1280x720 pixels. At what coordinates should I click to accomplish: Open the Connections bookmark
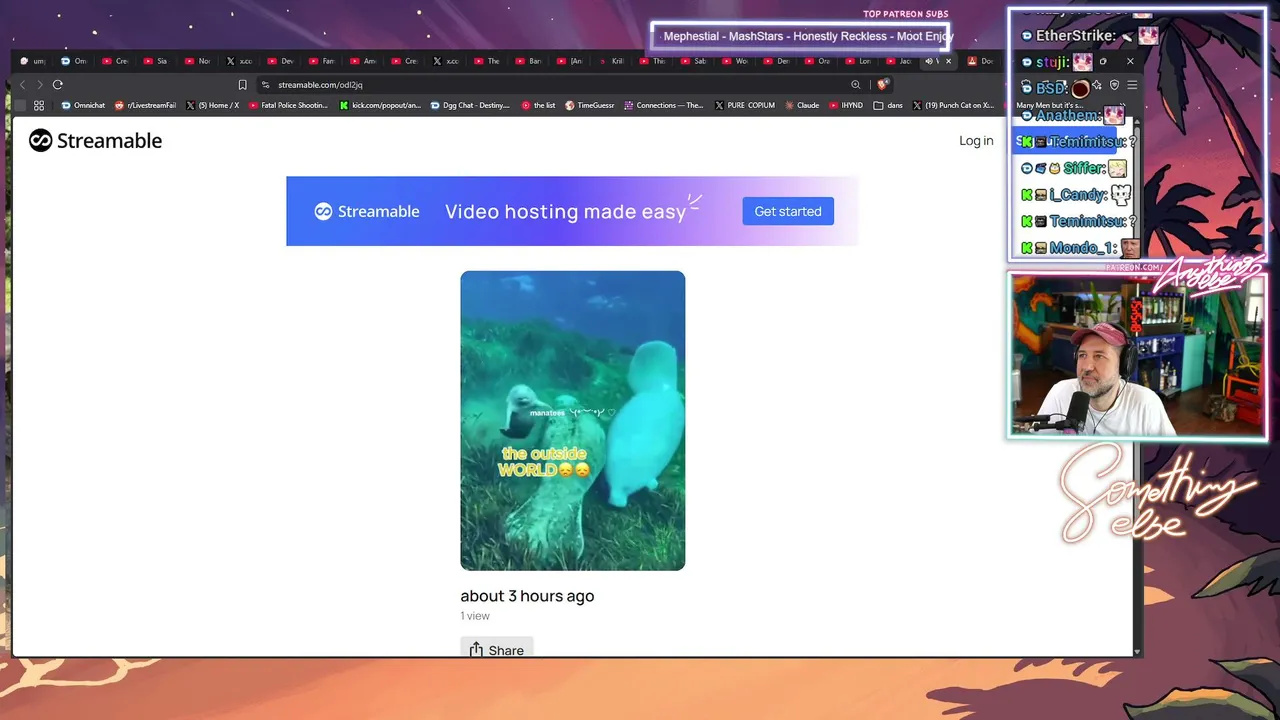point(665,105)
